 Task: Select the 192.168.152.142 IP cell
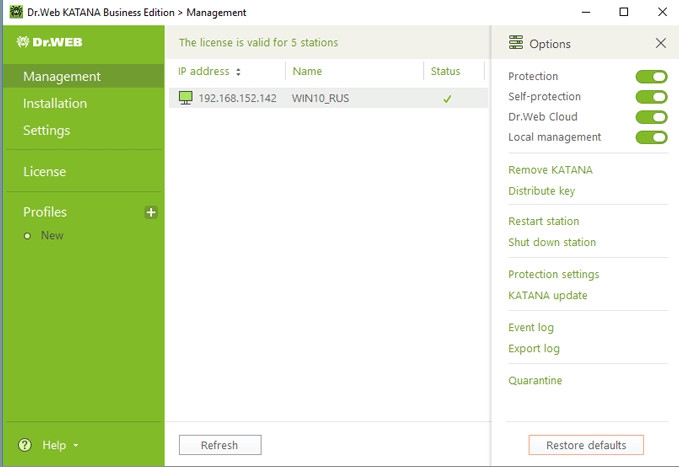click(x=237, y=98)
